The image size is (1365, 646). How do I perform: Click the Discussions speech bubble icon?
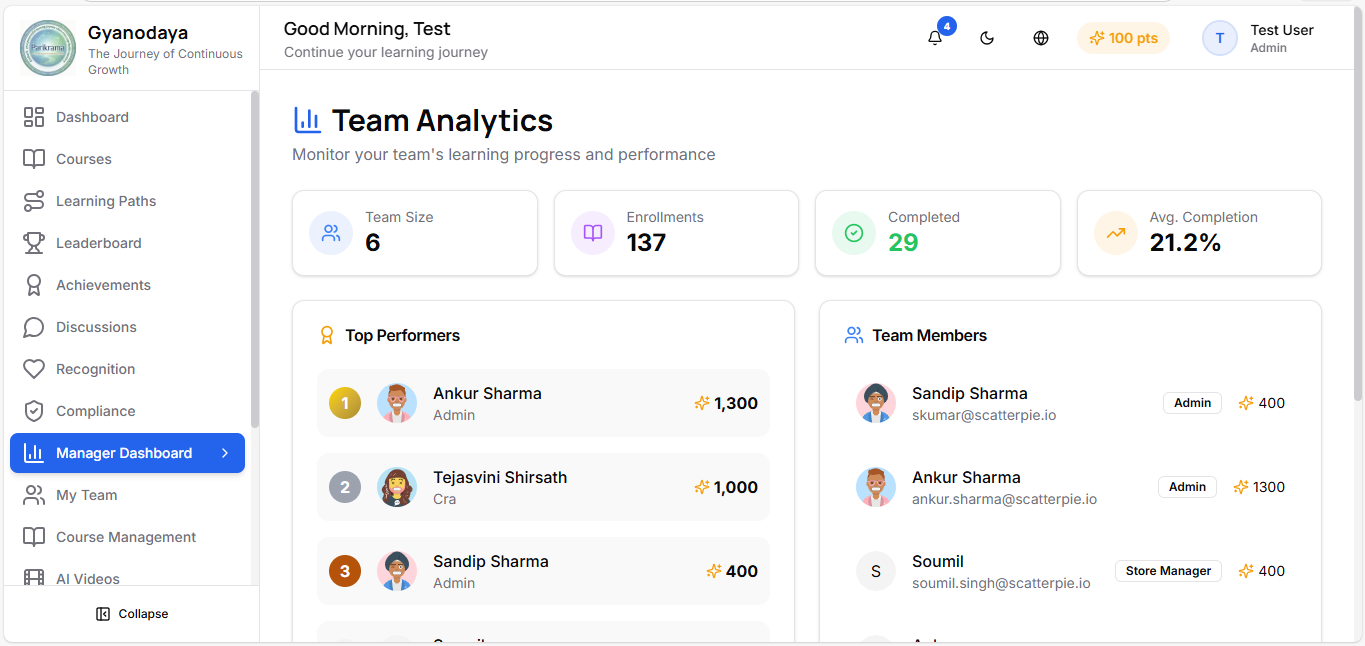34,327
